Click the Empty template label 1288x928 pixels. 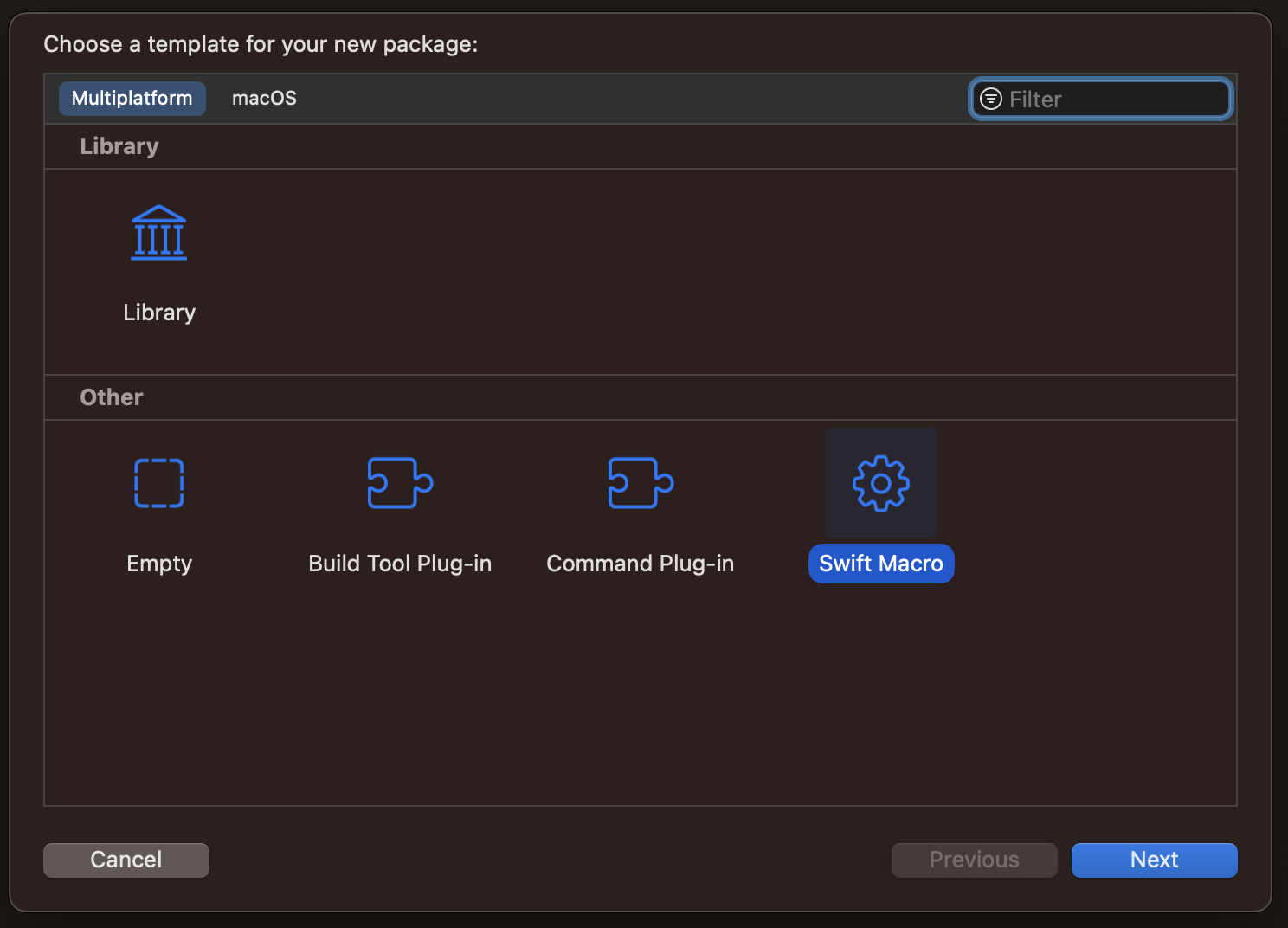[159, 564]
